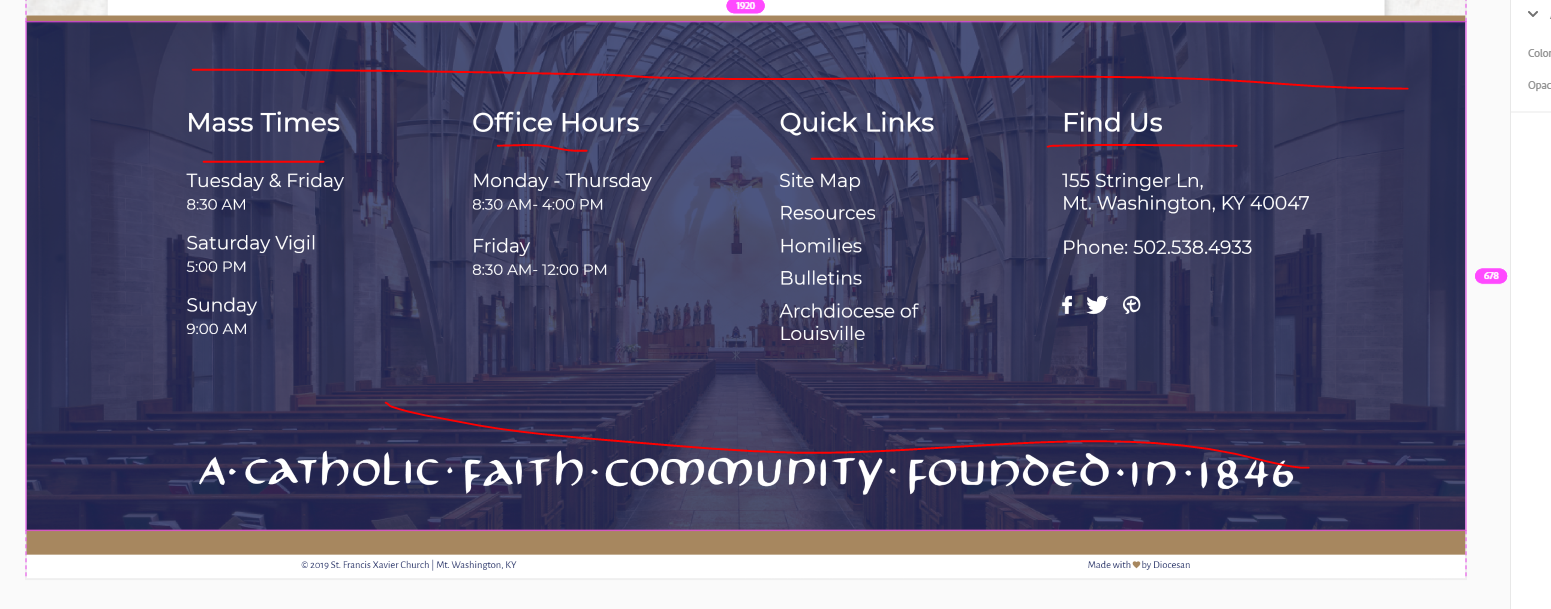
Task: Open the Resources quick link
Action: coord(827,213)
